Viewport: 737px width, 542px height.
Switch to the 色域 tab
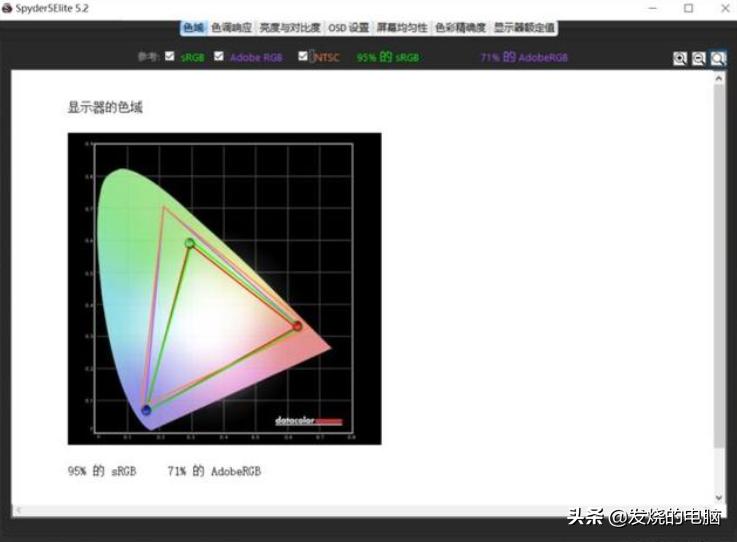[x=194, y=28]
